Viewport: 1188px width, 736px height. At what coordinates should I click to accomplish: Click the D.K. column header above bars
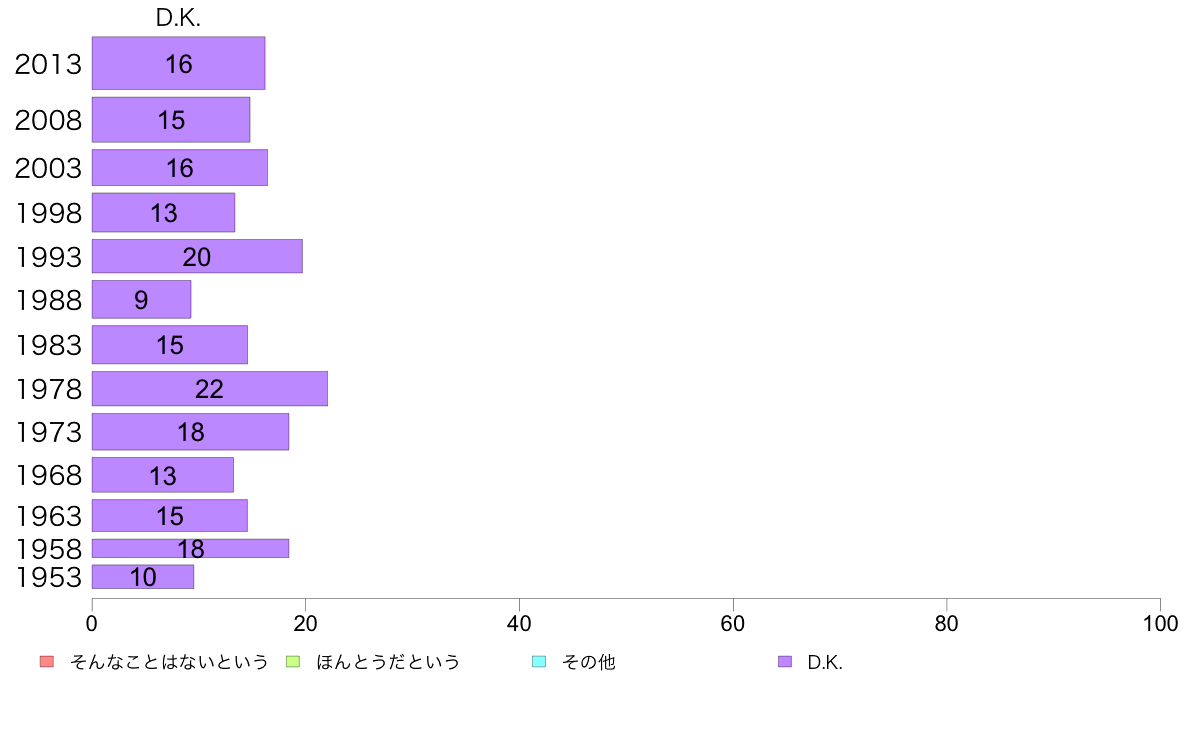(178, 18)
